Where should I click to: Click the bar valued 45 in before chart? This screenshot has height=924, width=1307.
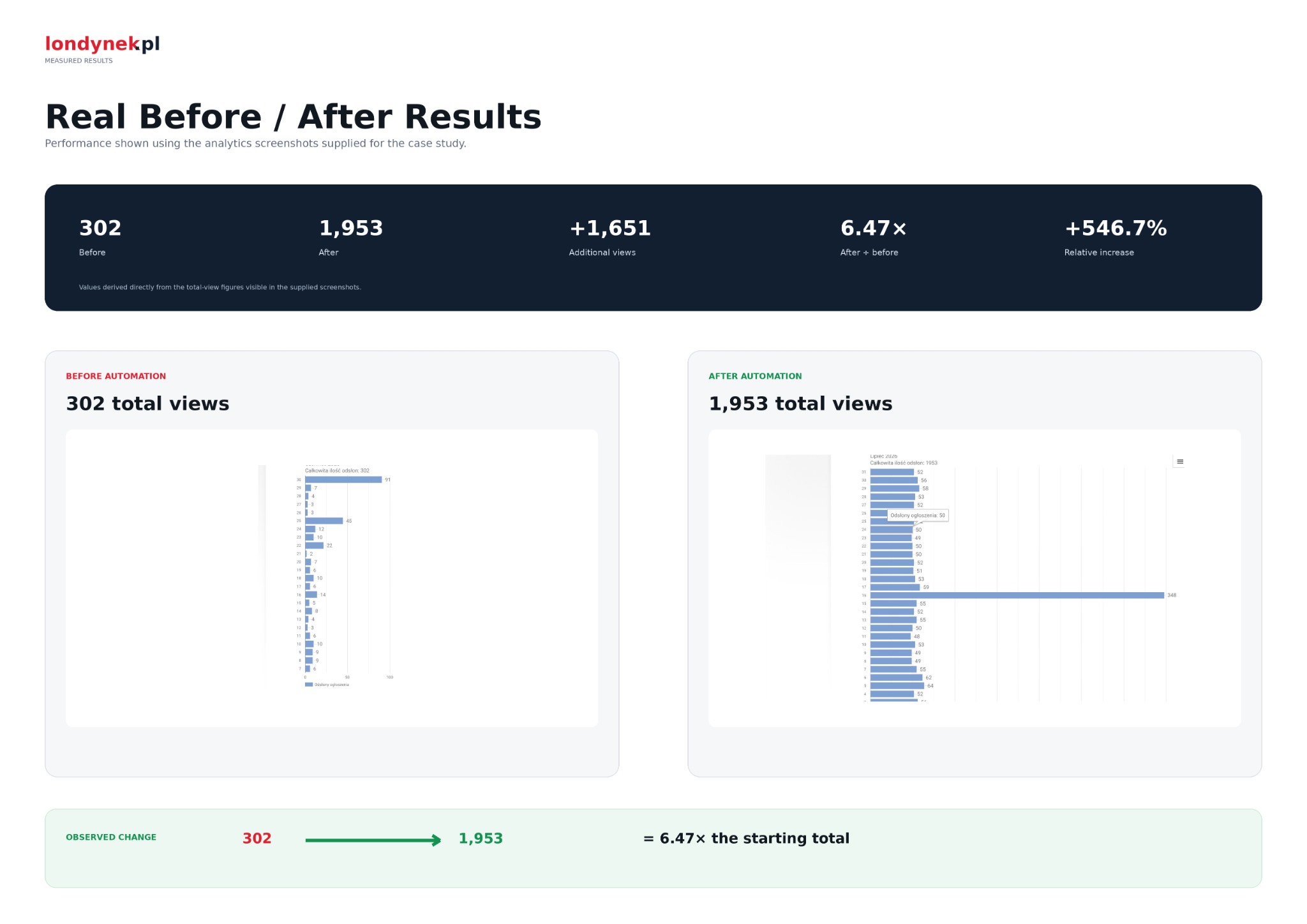(324, 521)
